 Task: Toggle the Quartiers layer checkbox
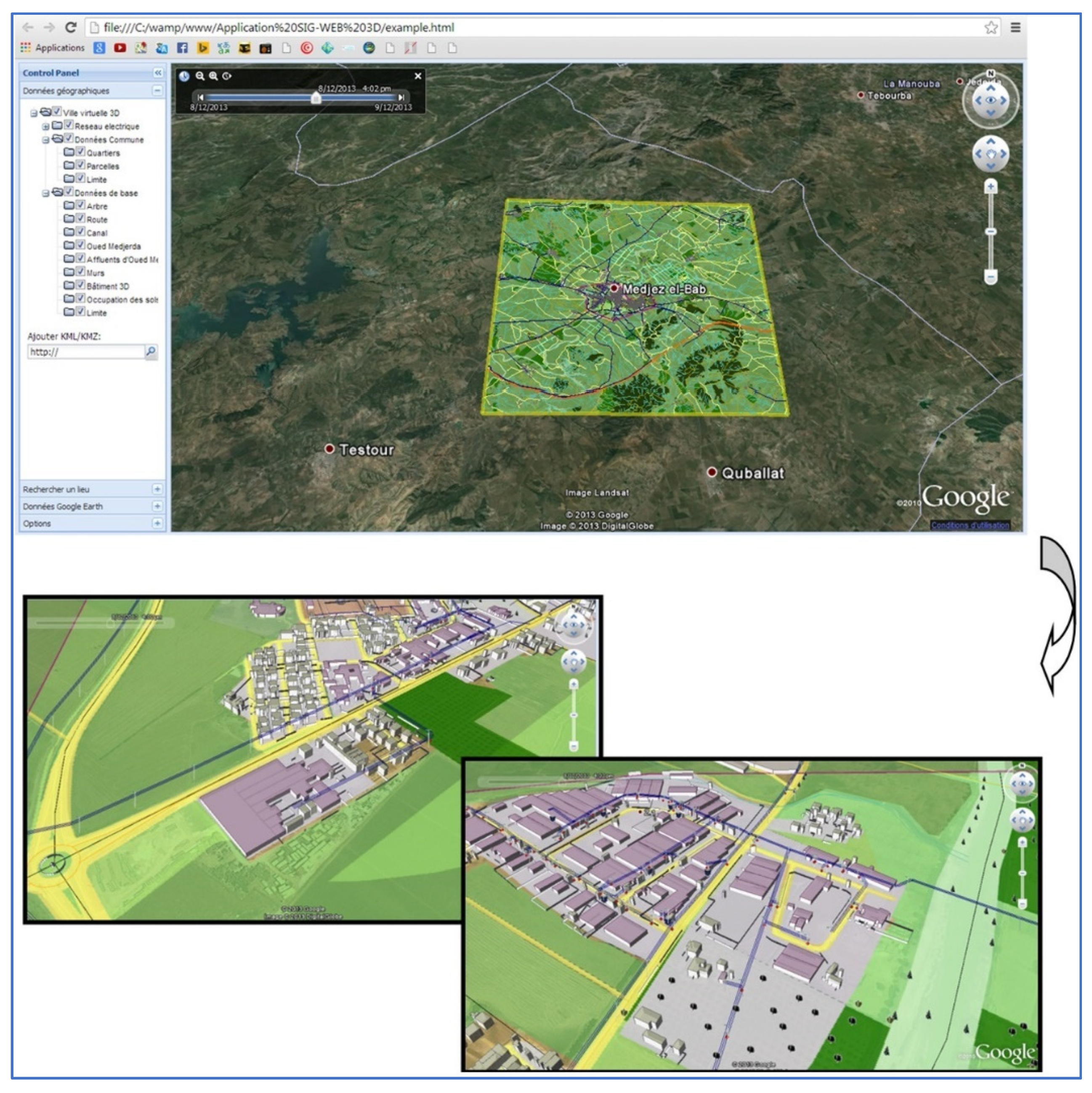click(x=80, y=151)
